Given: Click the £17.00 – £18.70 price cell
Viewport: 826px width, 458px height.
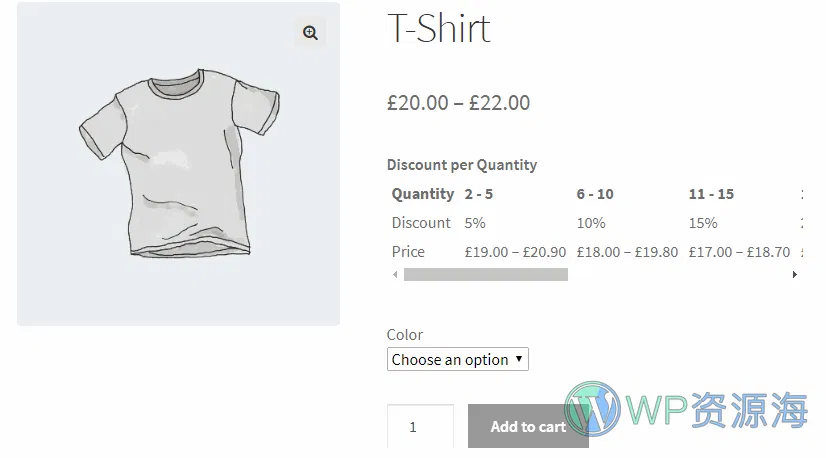Looking at the screenshot, I should pos(739,252).
